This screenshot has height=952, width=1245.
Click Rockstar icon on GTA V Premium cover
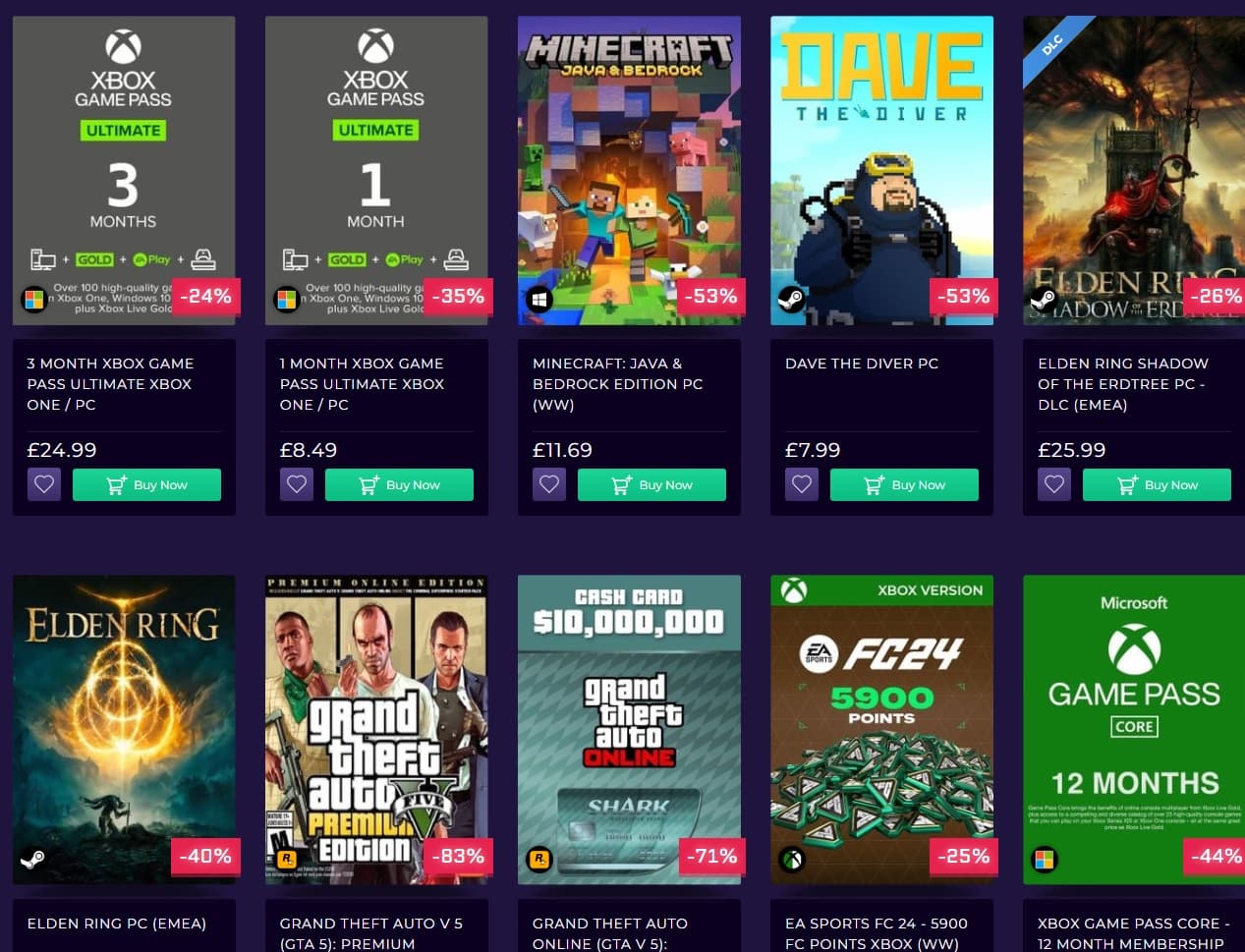coord(286,860)
